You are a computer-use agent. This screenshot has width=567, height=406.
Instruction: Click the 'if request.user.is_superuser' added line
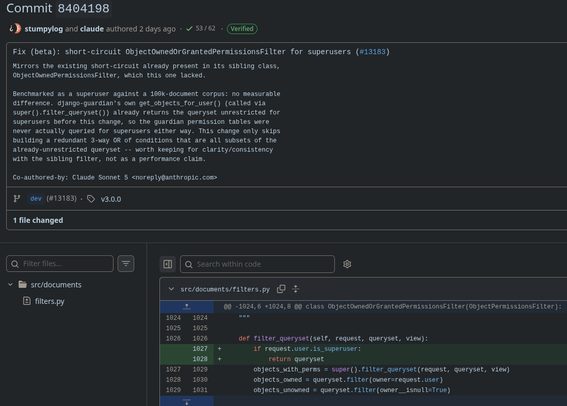[x=307, y=349]
